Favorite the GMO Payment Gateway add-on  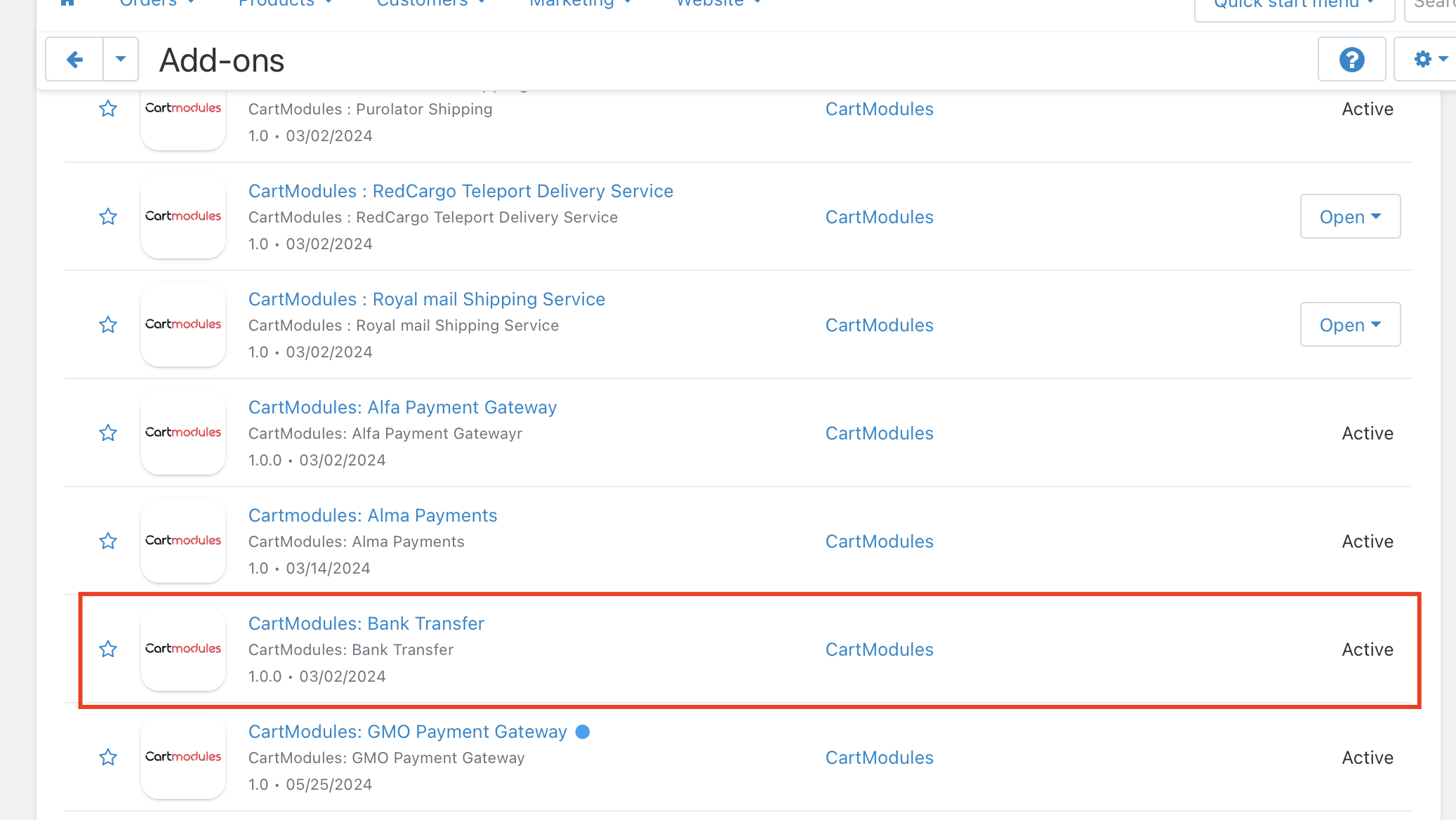(x=108, y=758)
